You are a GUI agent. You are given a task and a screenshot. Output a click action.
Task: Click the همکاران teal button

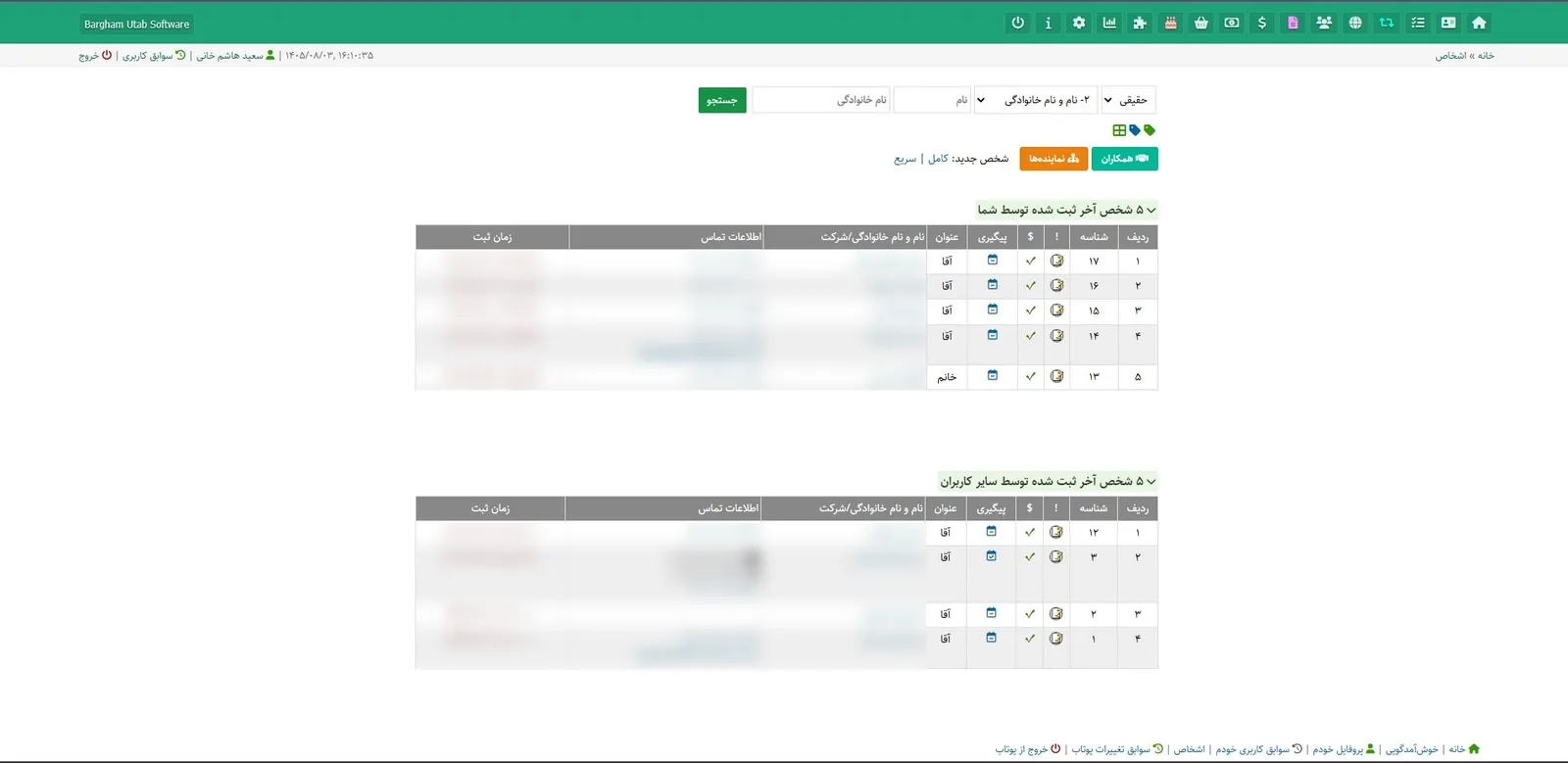tap(1125, 159)
